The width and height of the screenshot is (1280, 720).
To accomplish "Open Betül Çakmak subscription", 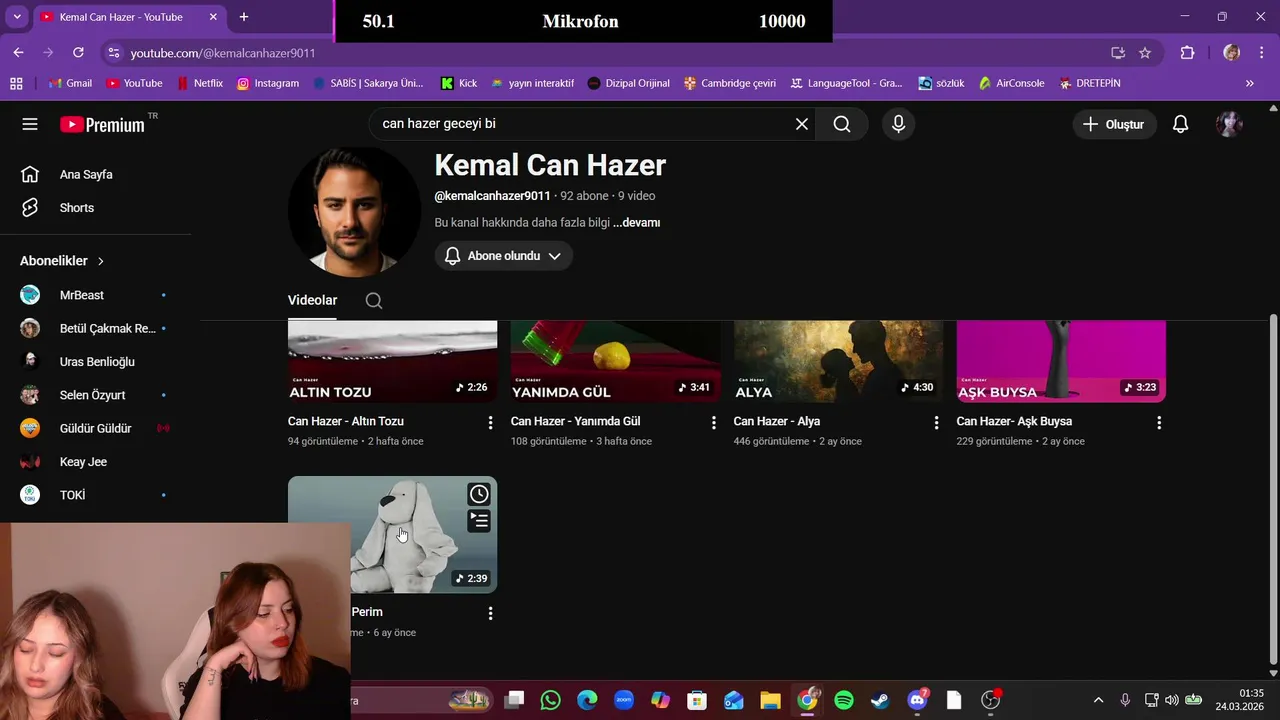I will pyautogui.click(x=96, y=328).
